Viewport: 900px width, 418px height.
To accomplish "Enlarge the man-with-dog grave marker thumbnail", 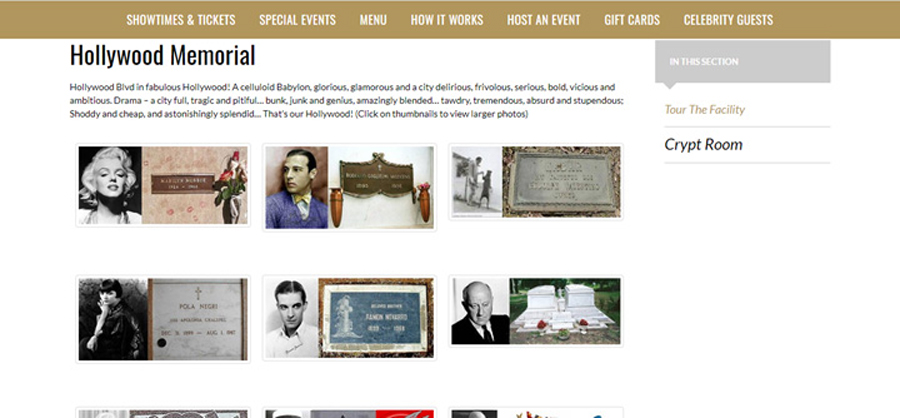I will tap(536, 181).
